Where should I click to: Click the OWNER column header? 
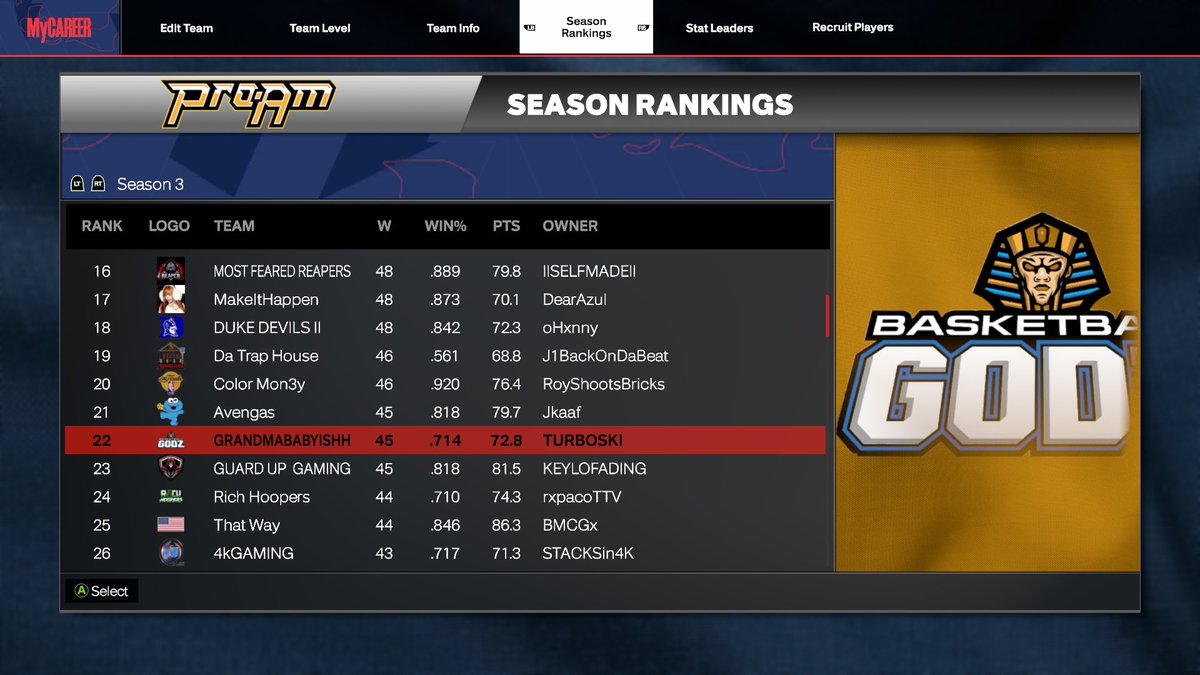(570, 226)
